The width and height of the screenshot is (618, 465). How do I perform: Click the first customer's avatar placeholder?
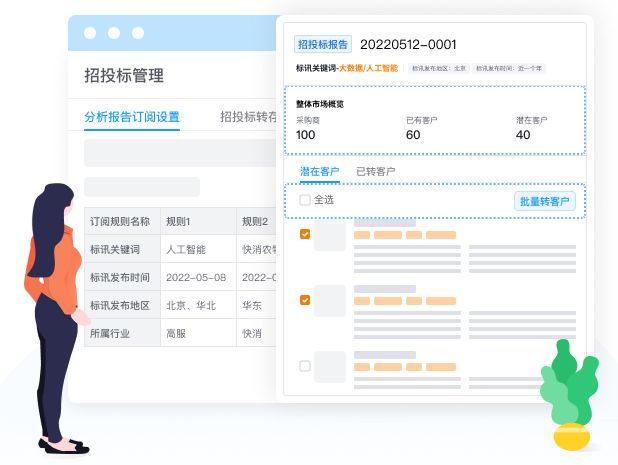pos(329,235)
